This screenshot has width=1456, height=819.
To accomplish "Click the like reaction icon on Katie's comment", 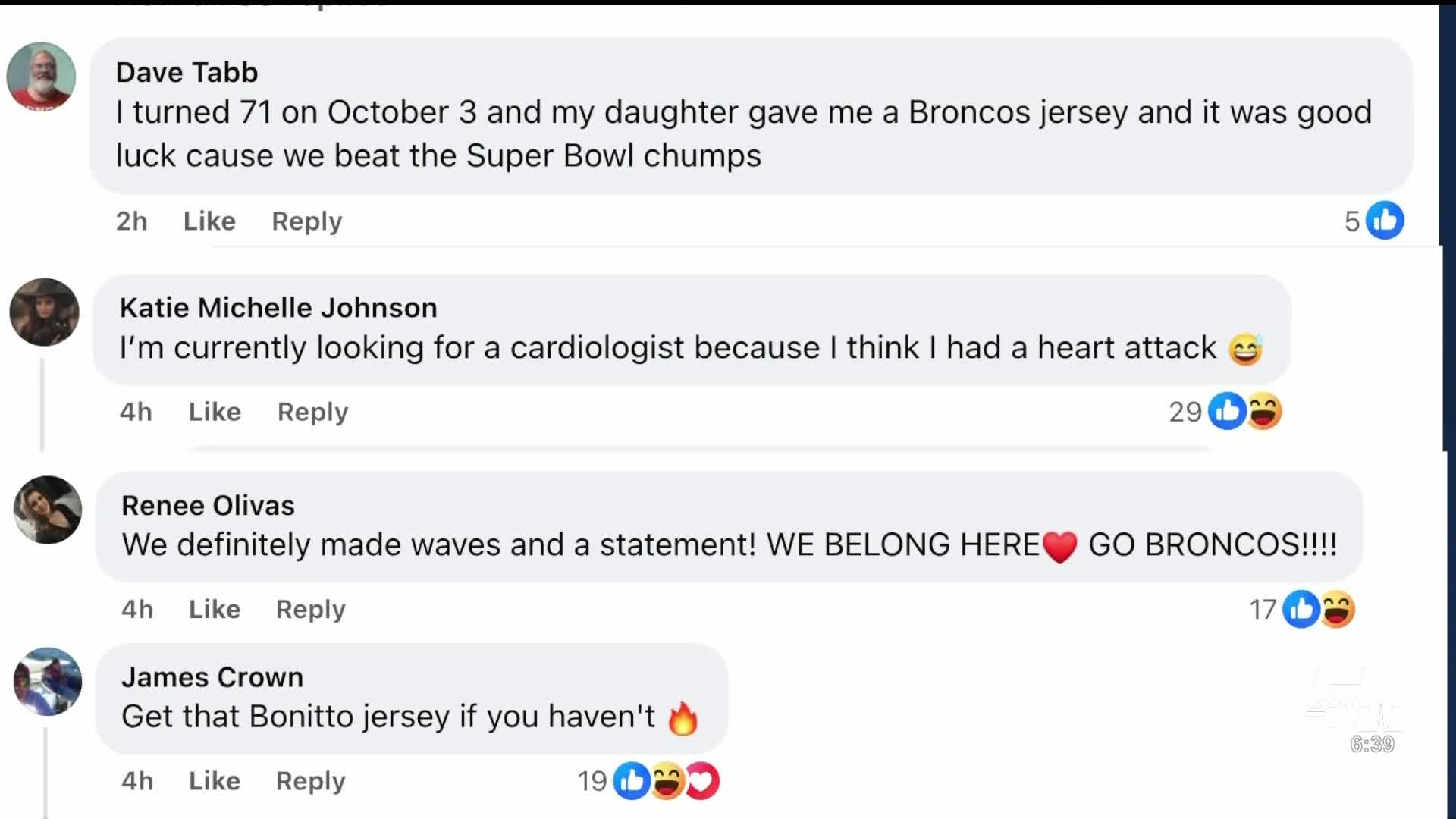I will 1227,412.
